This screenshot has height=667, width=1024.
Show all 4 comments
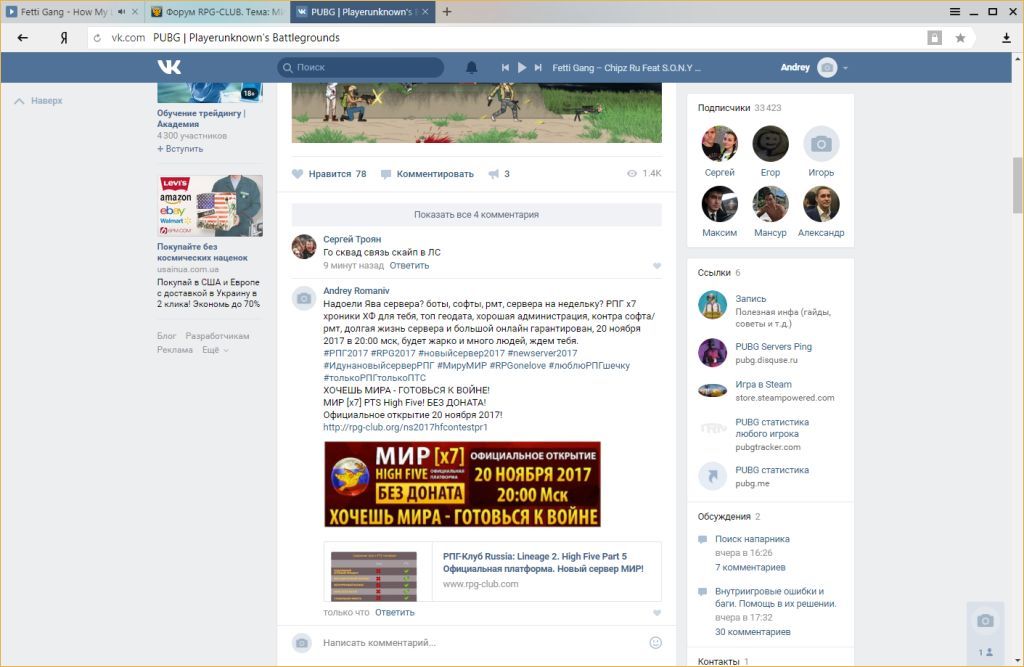coord(476,214)
